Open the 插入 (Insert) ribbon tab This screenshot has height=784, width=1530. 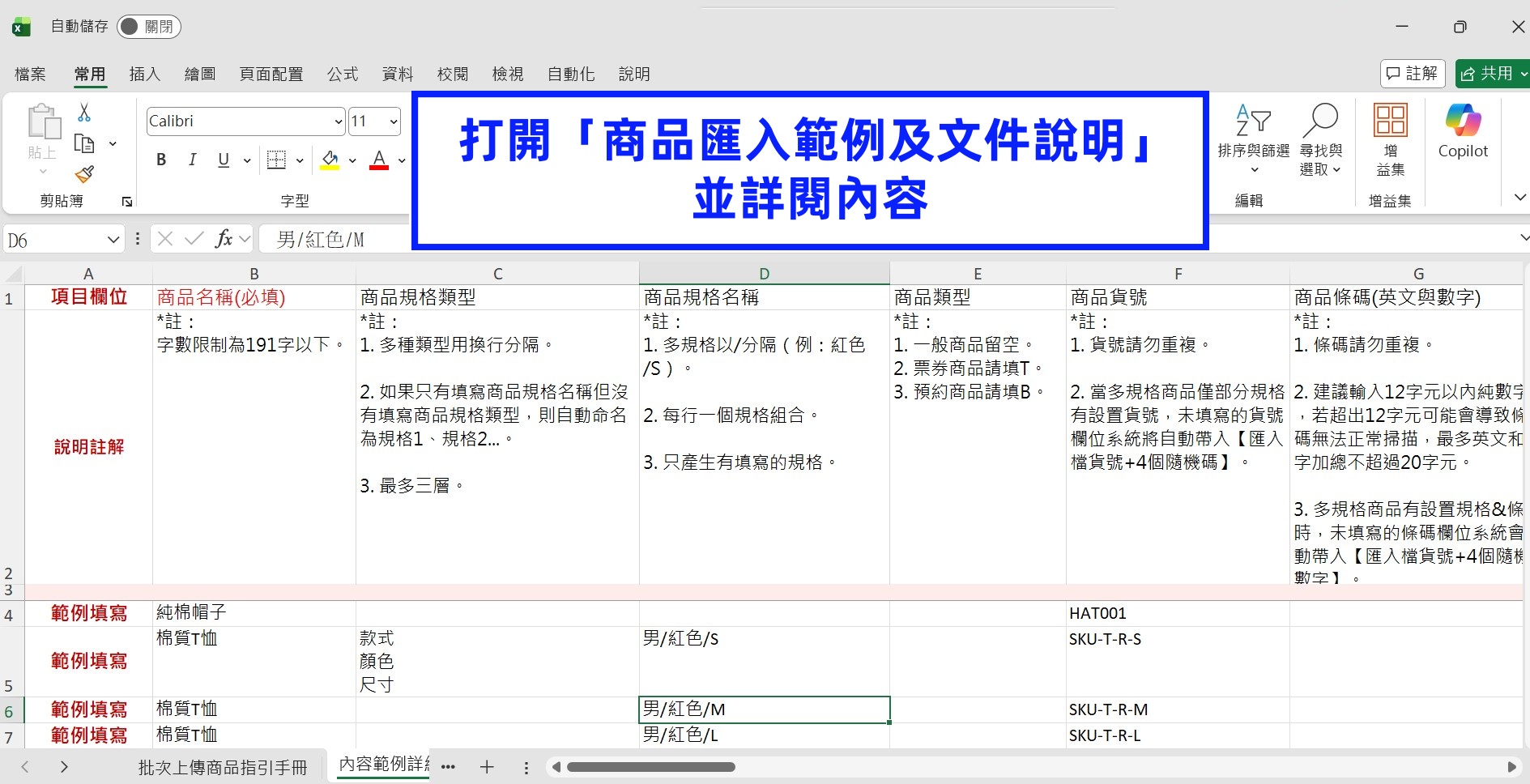[x=145, y=74]
